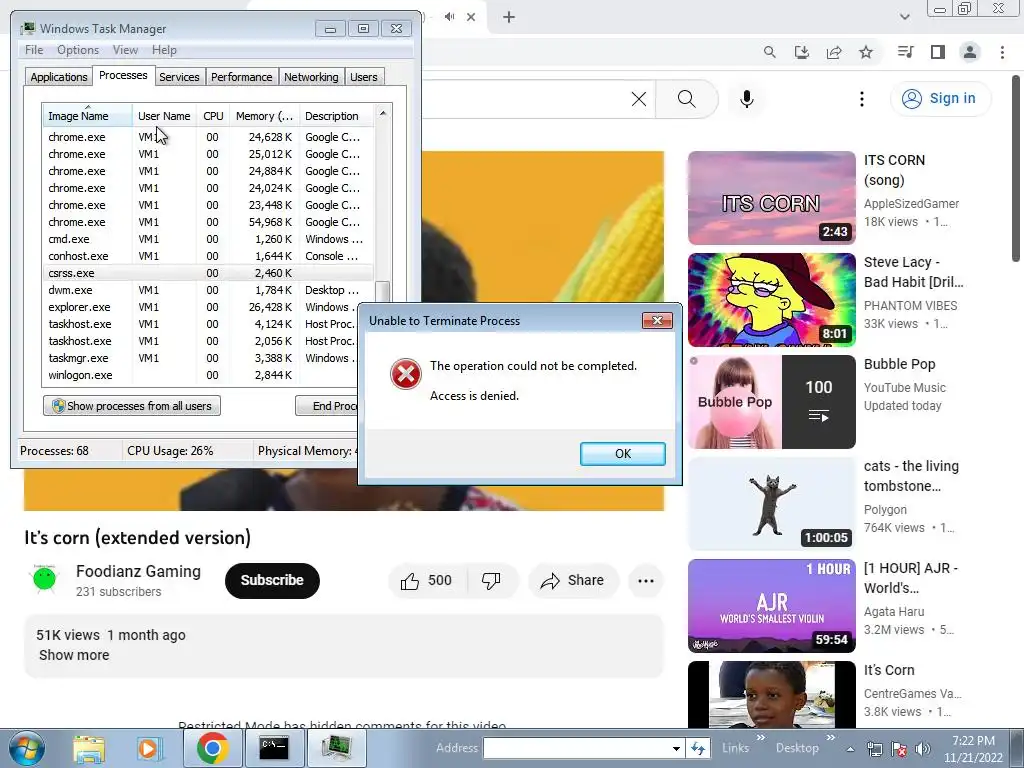Open the Windows Start menu

tap(26, 748)
